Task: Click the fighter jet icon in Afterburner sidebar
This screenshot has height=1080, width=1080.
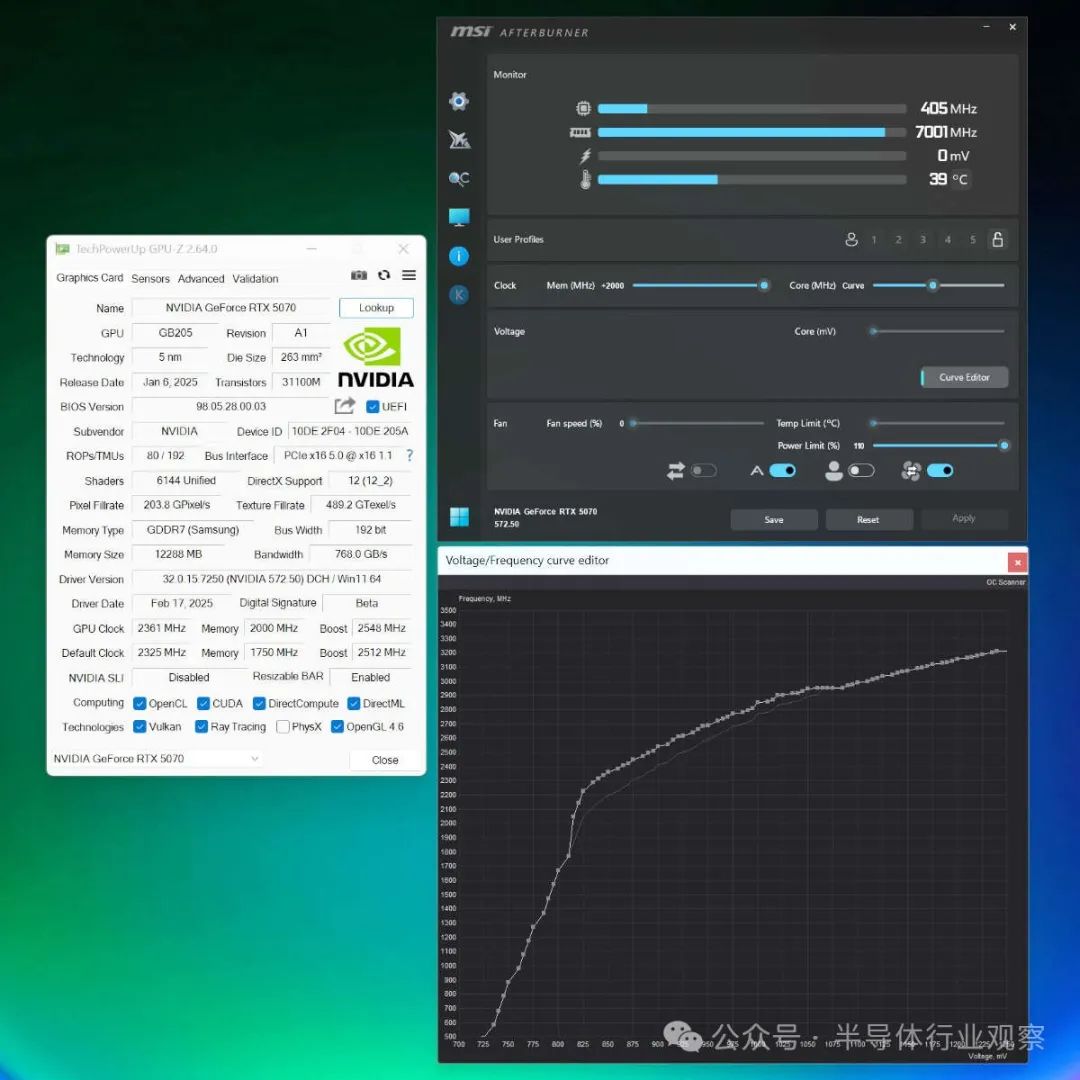Action: (x=459, y=140)
